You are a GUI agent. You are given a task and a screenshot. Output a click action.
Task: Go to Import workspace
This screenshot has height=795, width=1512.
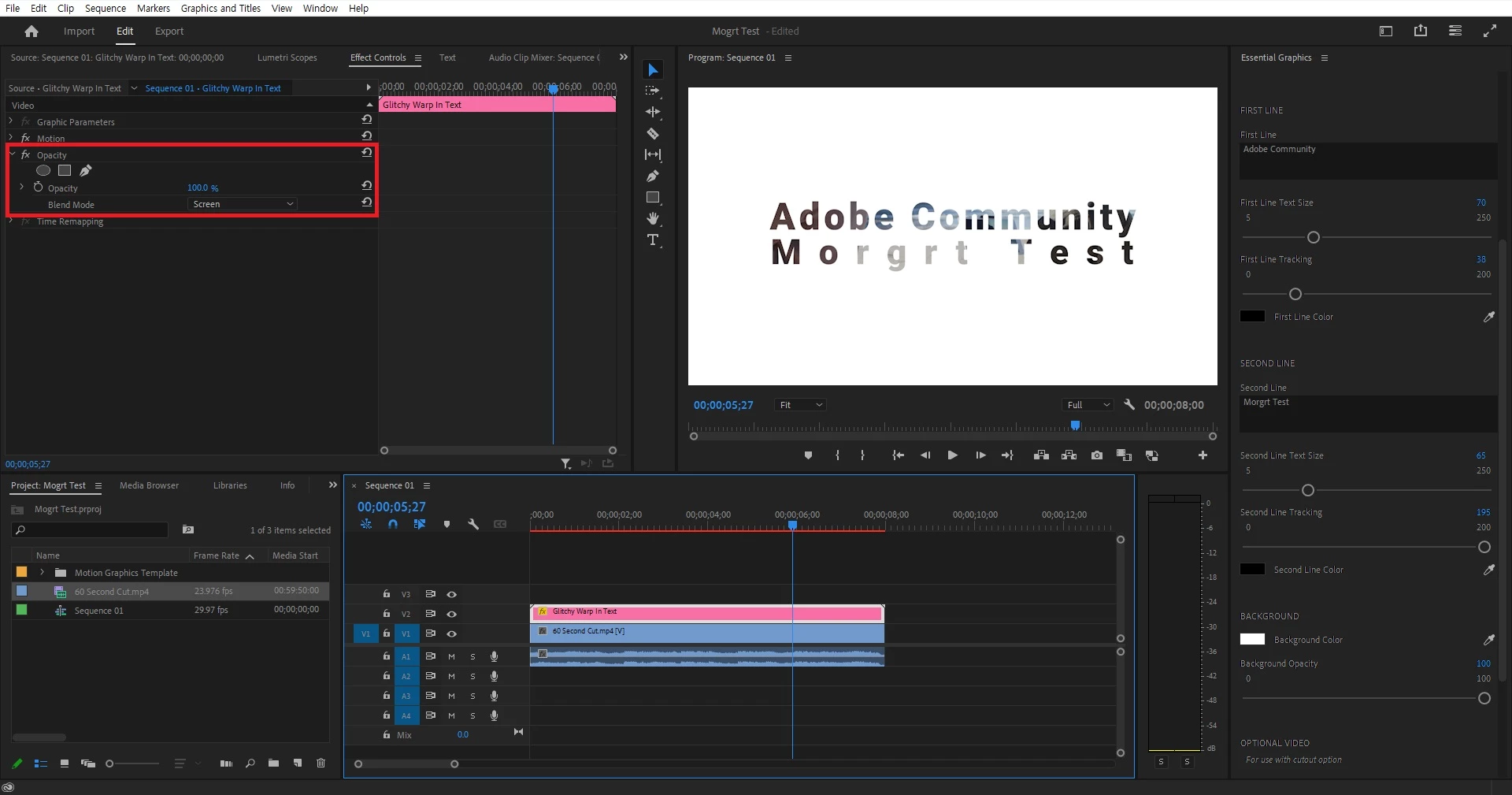point(79,32)
